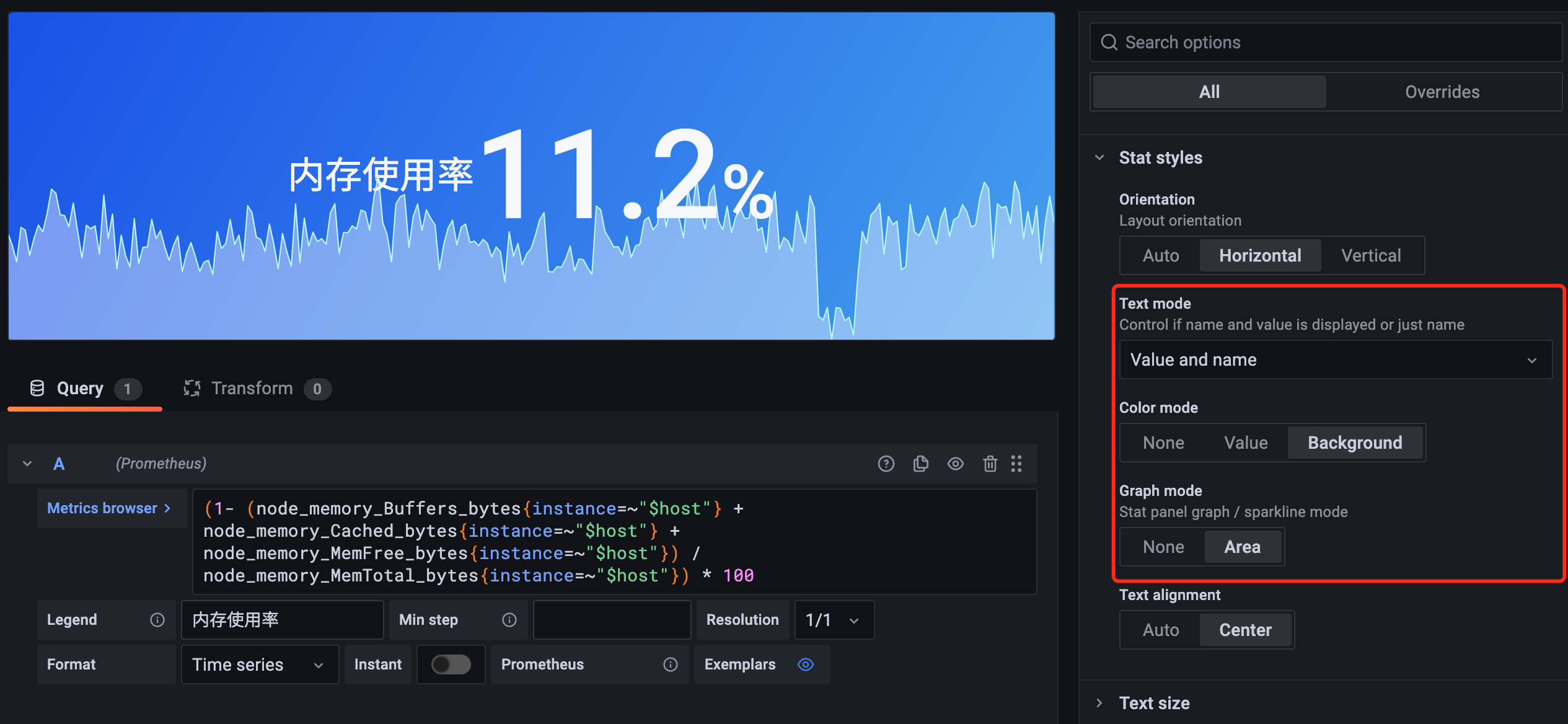The image size is (1568, 724).
Task: Click the Min step info icon
Action: click(x=509, y=620)
